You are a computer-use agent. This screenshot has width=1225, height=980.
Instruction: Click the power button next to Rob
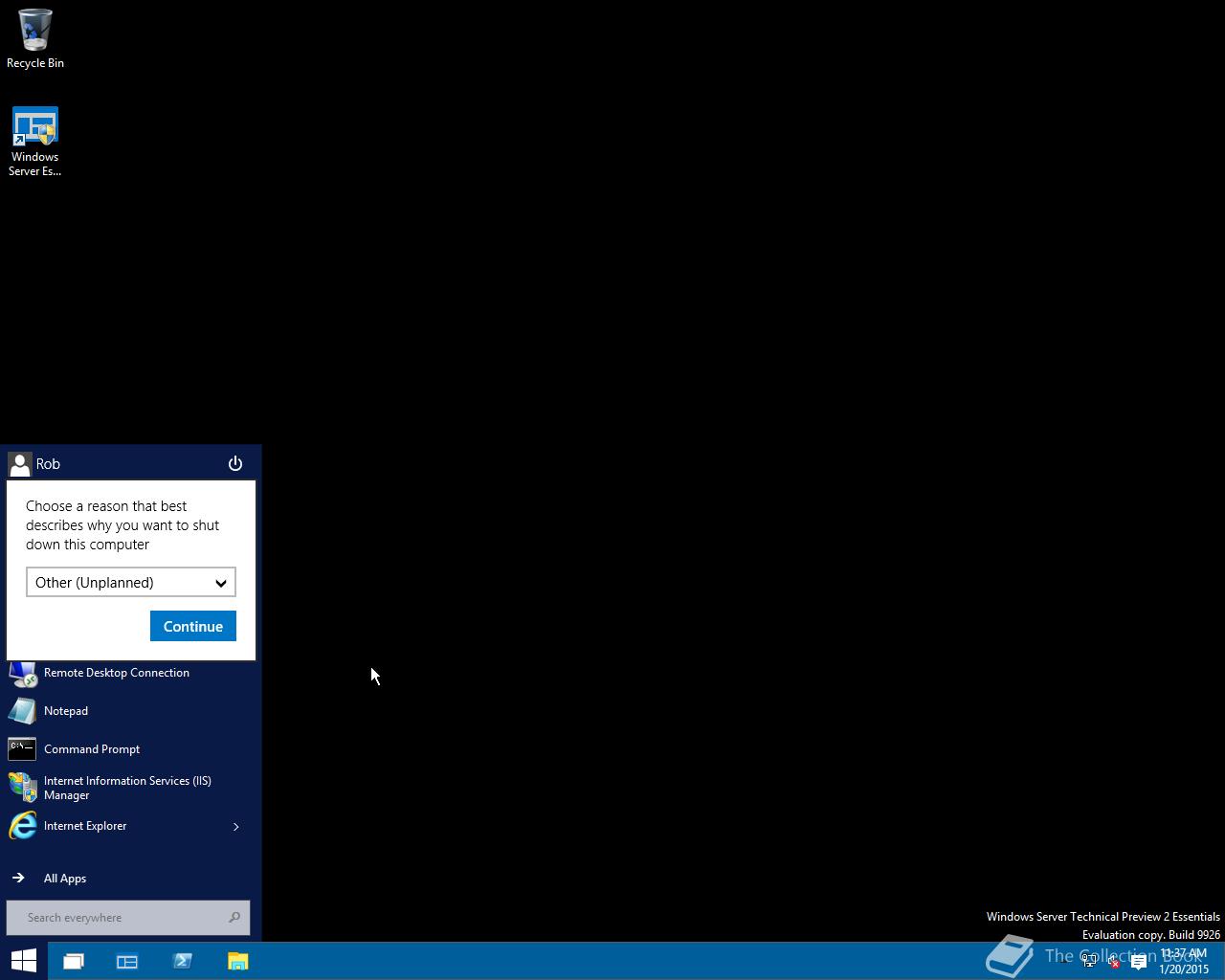coord(235,464)
